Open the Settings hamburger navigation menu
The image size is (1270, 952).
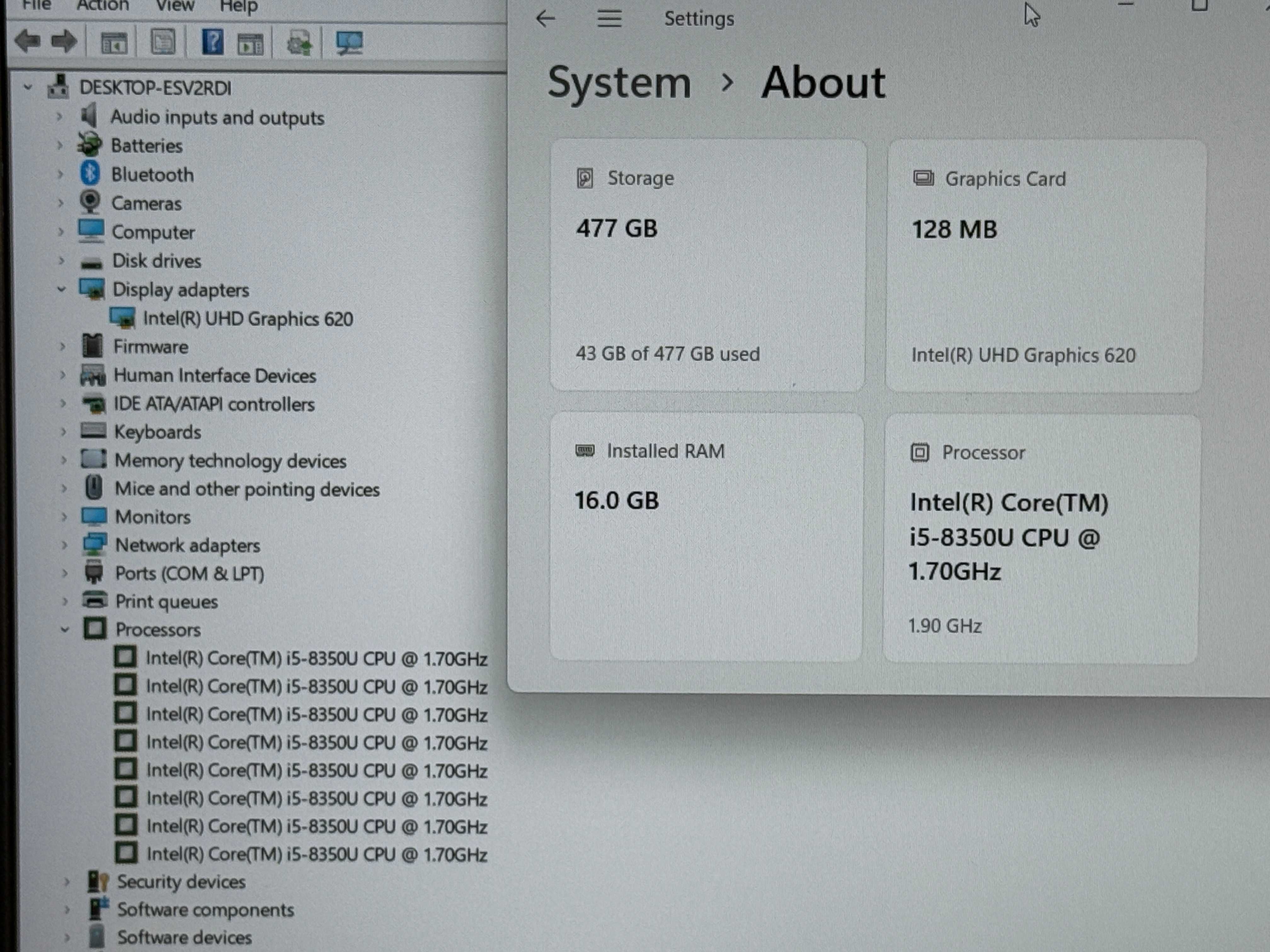[609, 19]
